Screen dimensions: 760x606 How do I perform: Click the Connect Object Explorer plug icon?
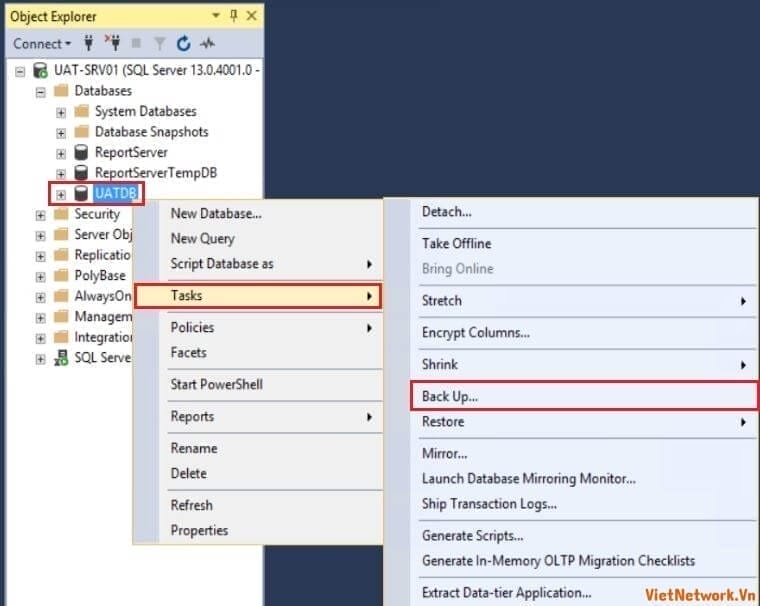click(89, 44)
